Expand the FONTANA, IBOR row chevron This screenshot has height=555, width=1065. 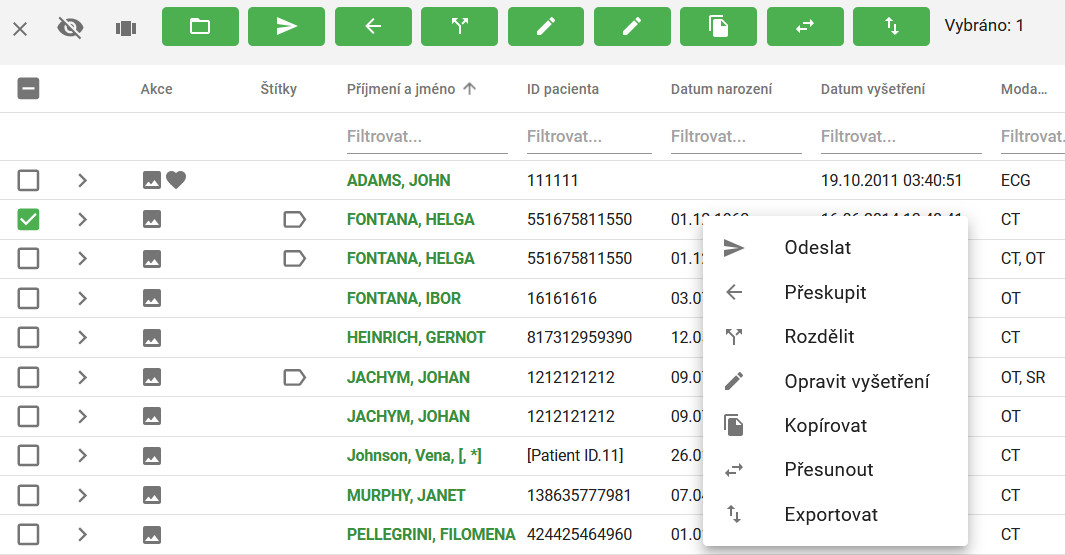click(82, 298)
